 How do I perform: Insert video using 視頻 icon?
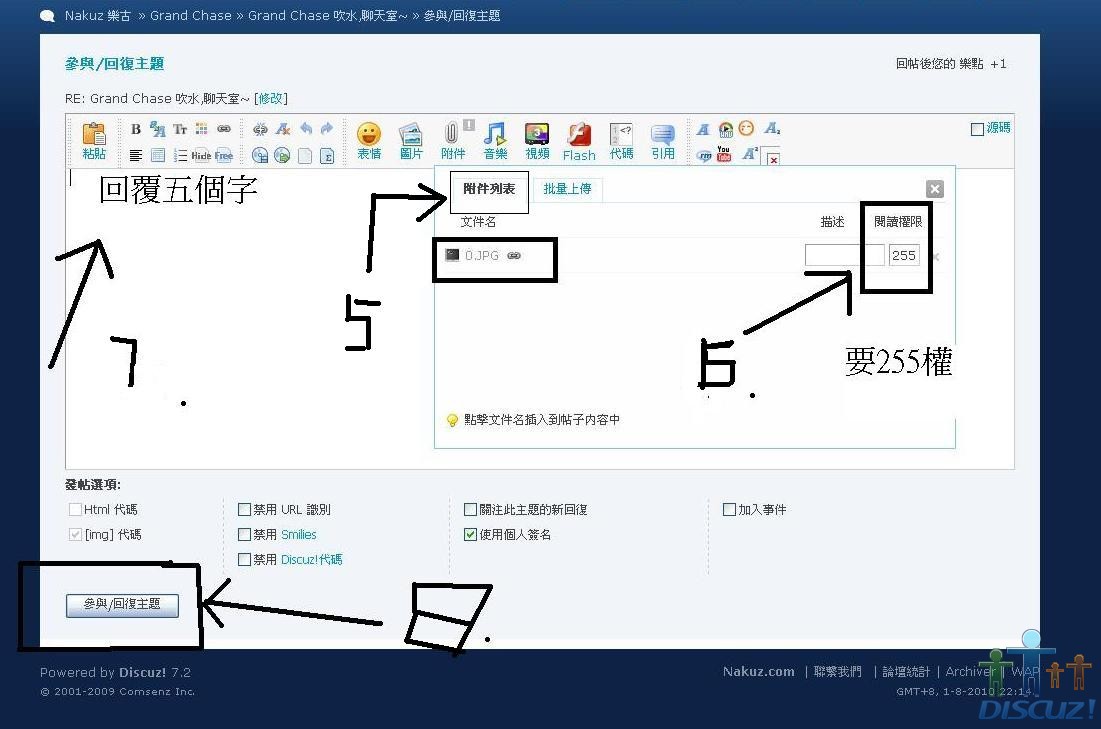(537, 140)
